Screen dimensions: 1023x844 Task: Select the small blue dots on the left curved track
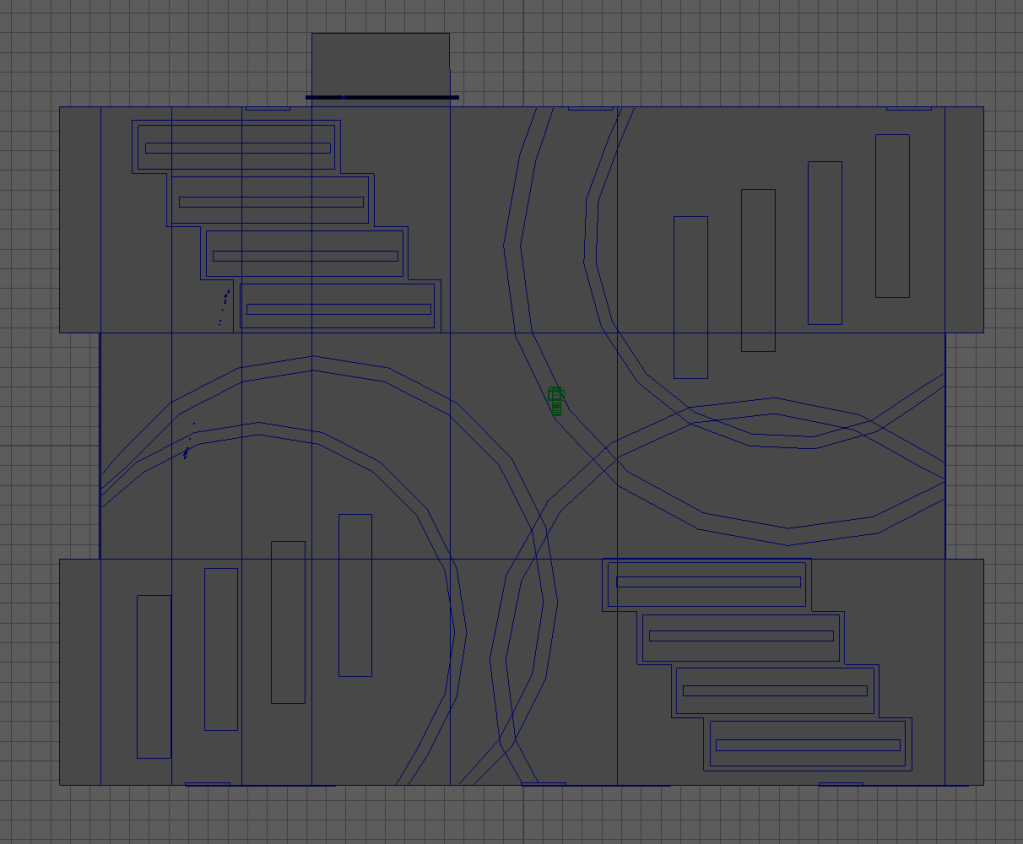[x=188, y=444]
